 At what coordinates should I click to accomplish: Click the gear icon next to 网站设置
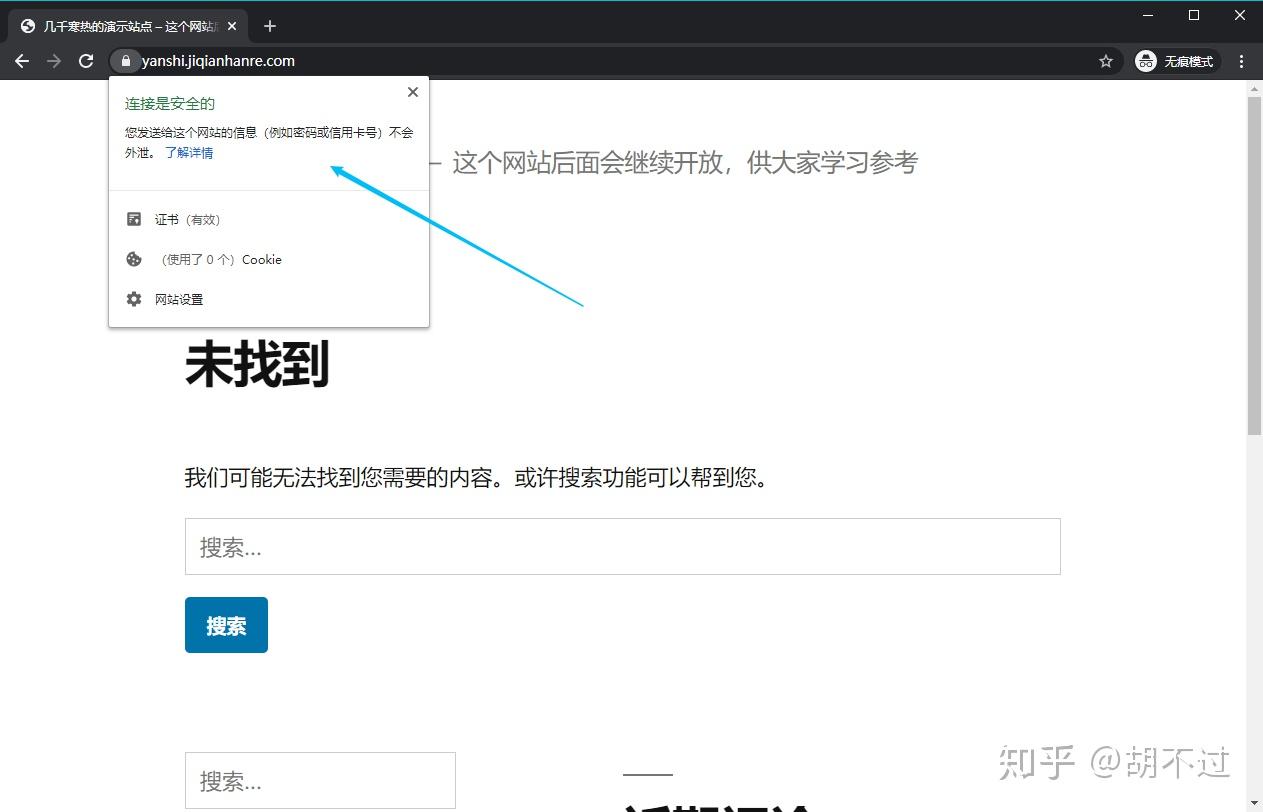point(134,299)
